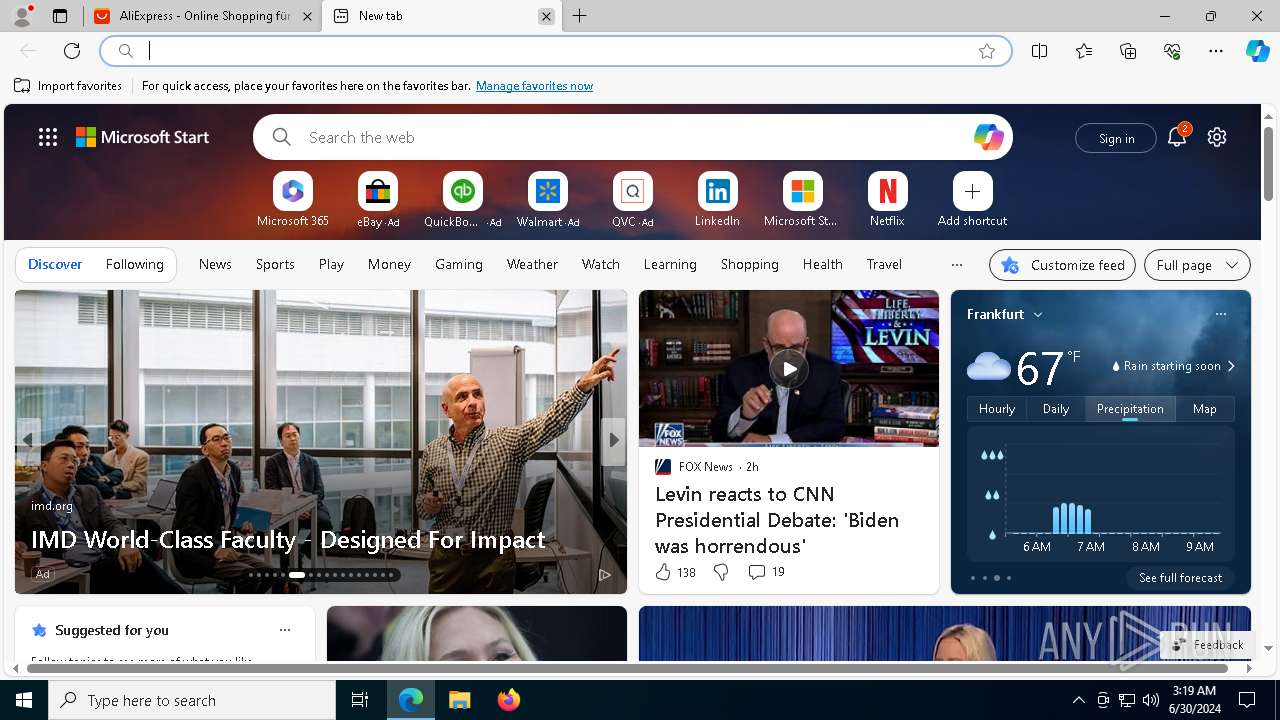
Task: Open Edge Settings and more menu
Action: pyautogui.click(x=1216, y=51)
